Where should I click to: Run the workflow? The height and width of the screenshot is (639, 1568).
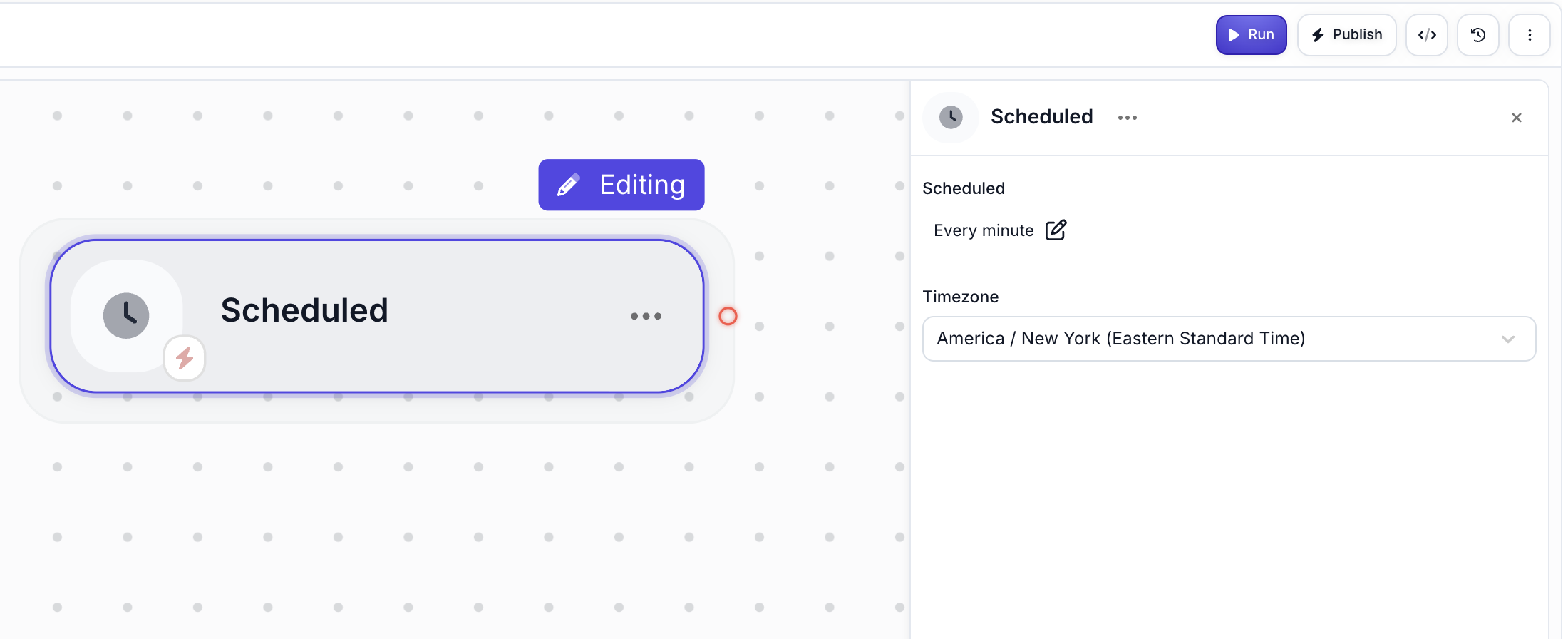coord(1252,34)
